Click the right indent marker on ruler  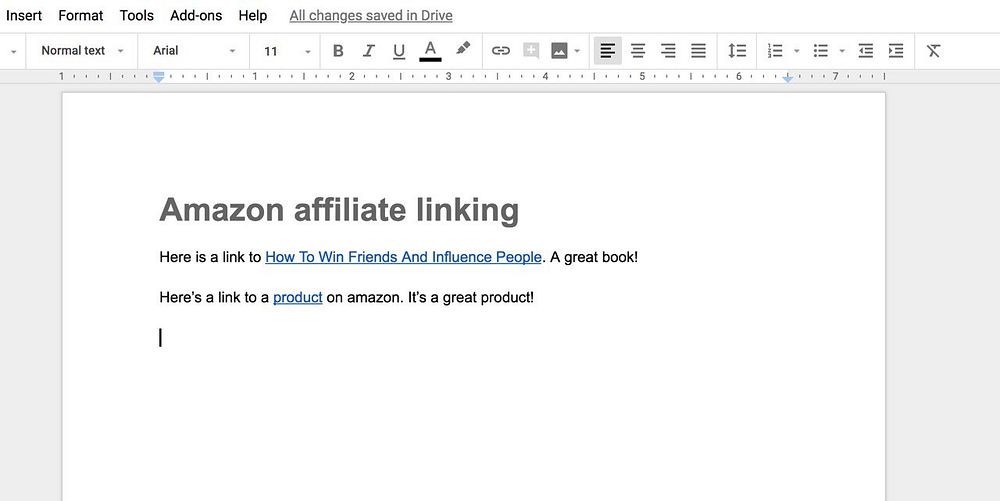point(788,78)
